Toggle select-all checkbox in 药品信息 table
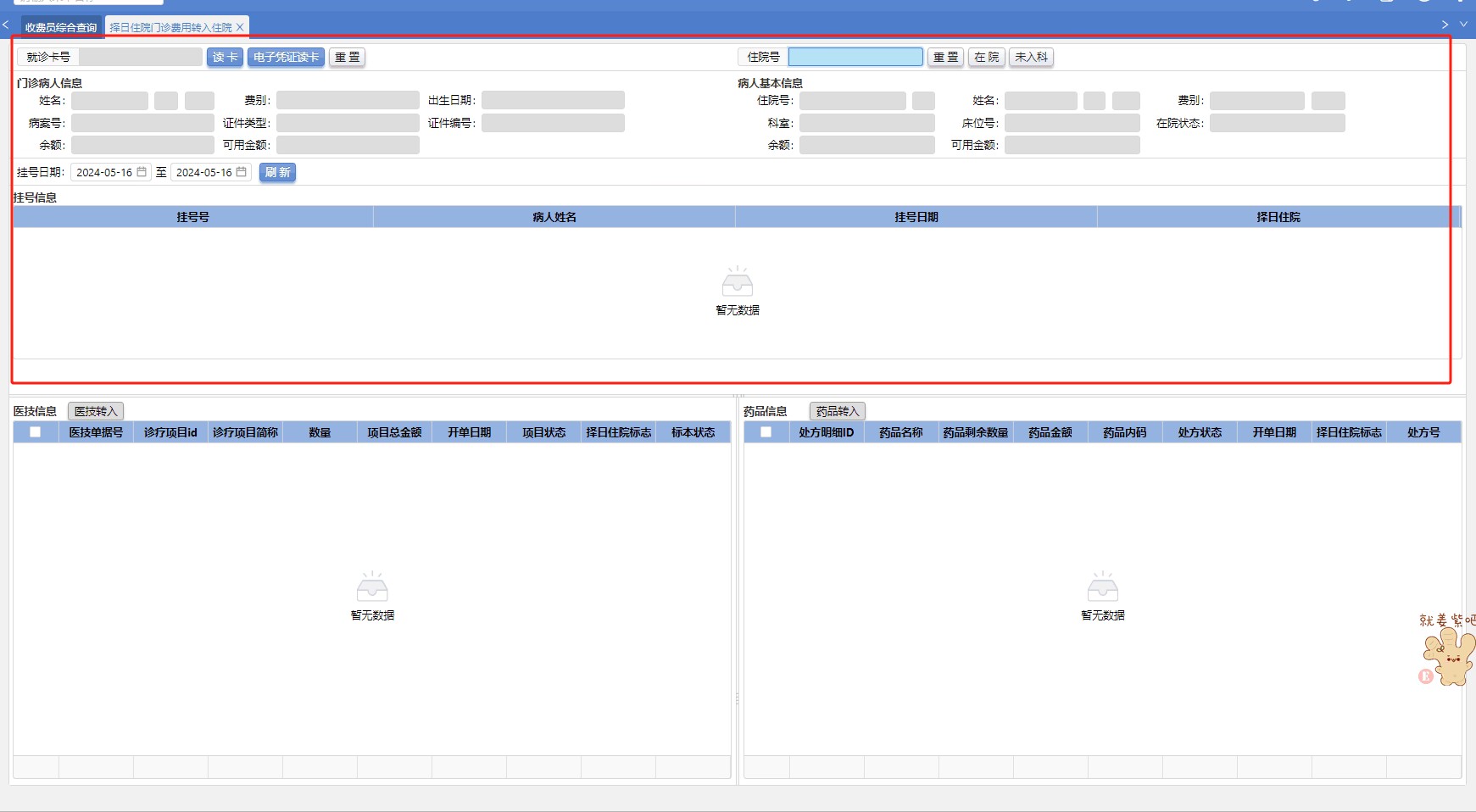This screenshot has width=1476, height=812. point(766,432)
